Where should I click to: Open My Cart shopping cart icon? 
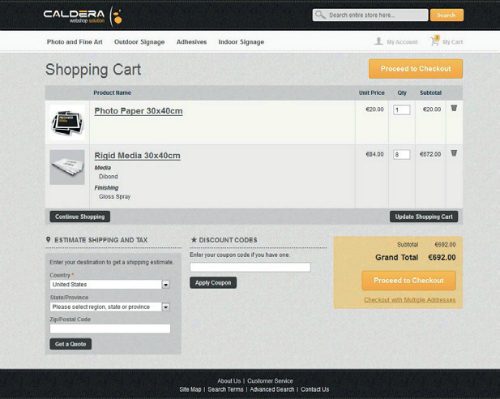(435, 41)
